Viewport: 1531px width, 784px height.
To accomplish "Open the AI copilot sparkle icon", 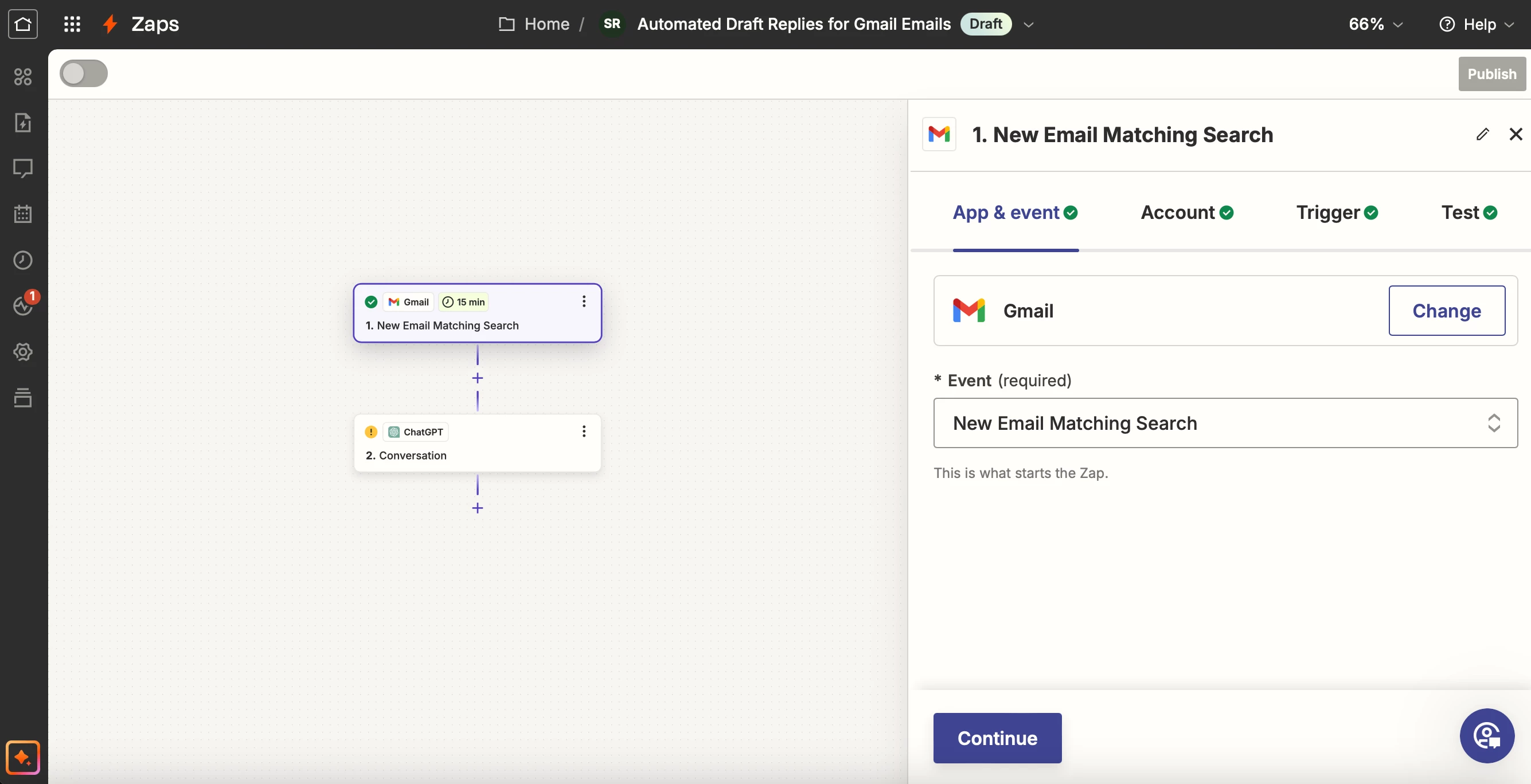I will tap(22, 757).
